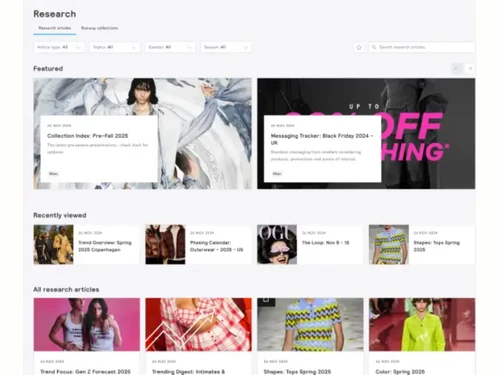Click the Trend Focus: Gen Z Forecast 2025 title
Viewport: 500px width, 375px height.
(x=85, y=372)
